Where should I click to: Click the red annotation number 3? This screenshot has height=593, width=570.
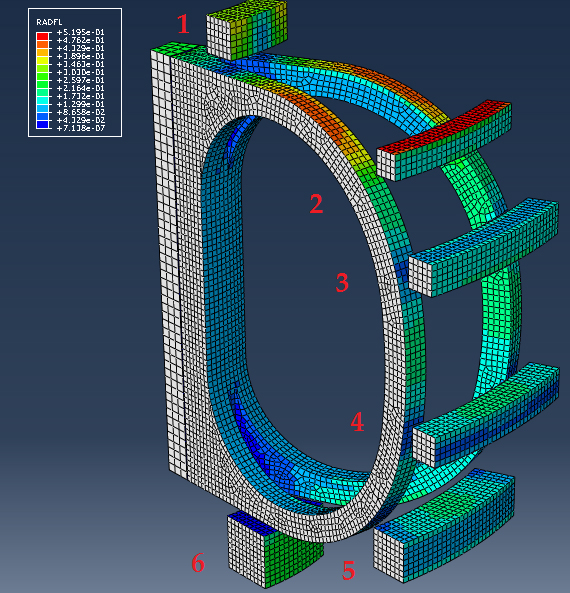tap(342, 283)
